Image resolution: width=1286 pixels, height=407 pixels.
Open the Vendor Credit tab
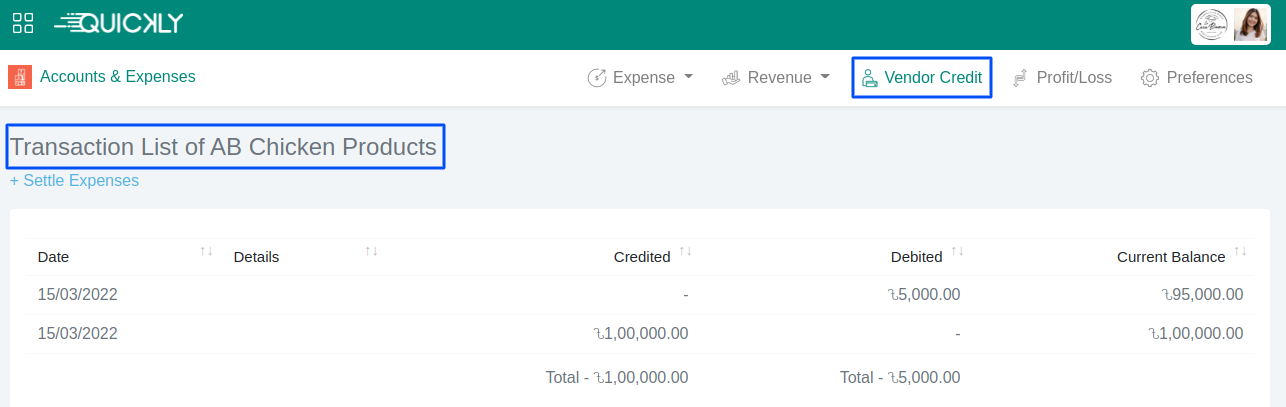pyautogui.click(x=932, y=78)
